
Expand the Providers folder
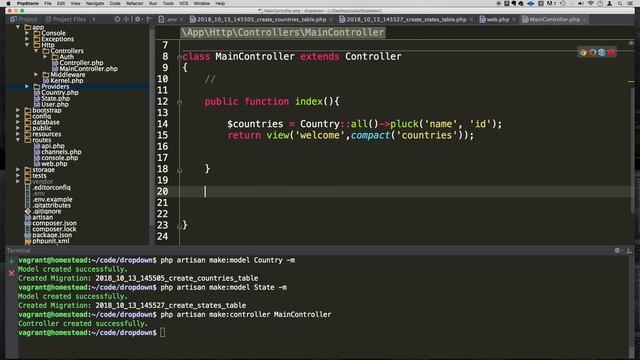(x=27, y=87)
